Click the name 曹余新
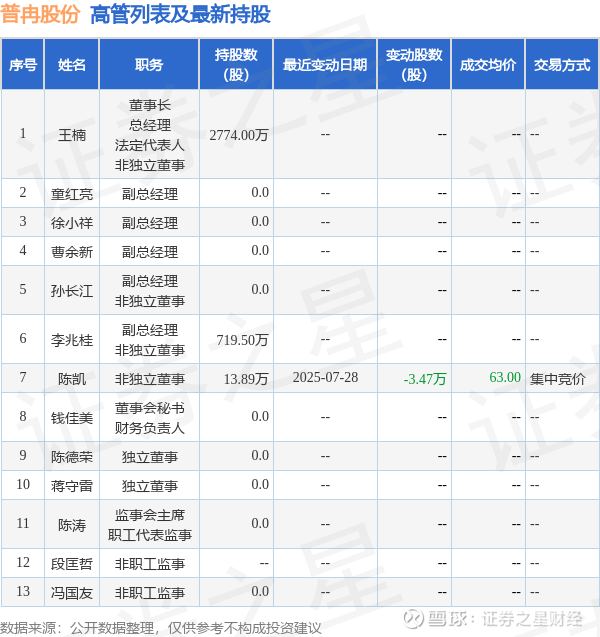This screenshot has width=600, height=637. click(x=72, y=252)
